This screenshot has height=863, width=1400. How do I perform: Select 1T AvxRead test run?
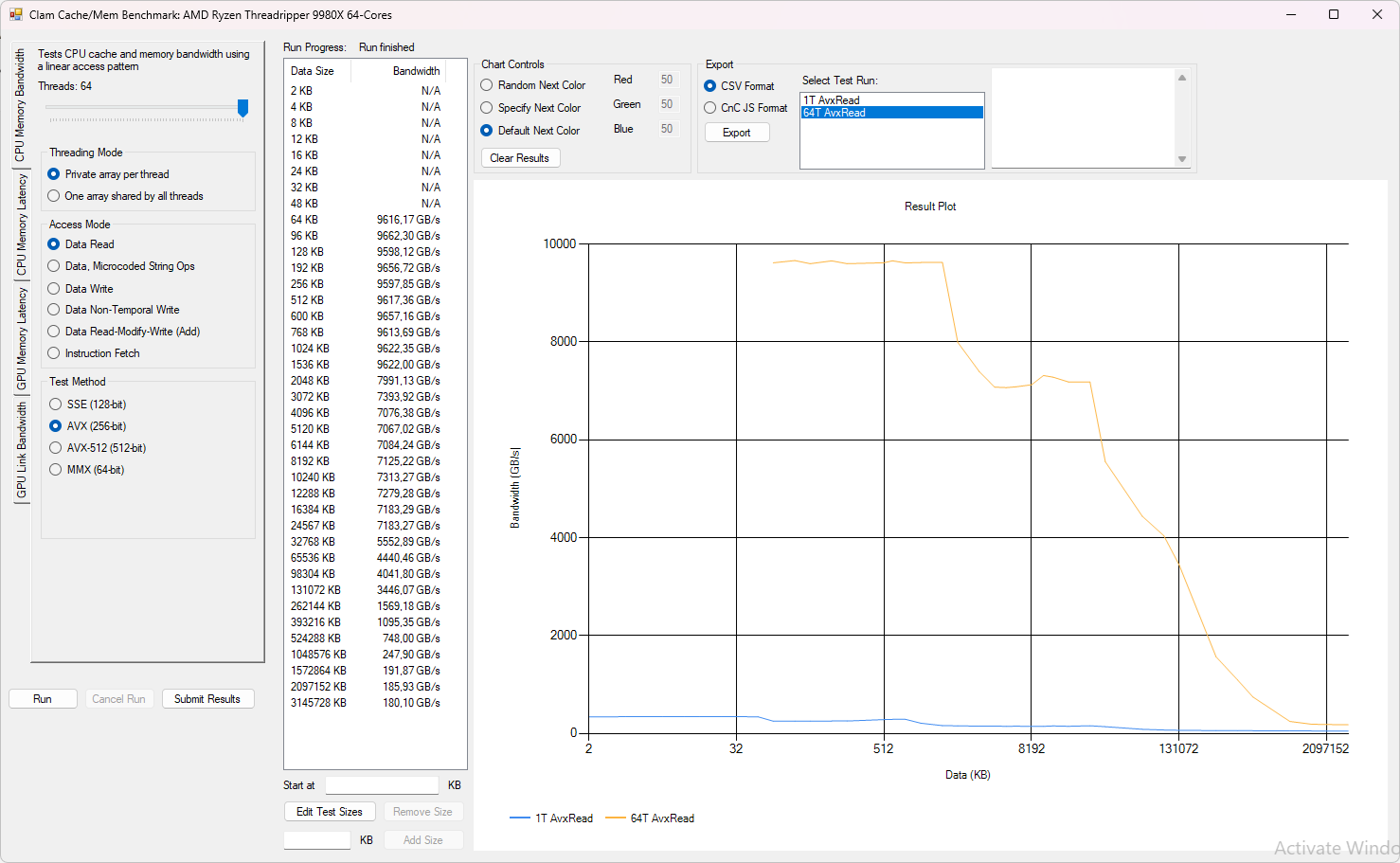tap(891, 100)
